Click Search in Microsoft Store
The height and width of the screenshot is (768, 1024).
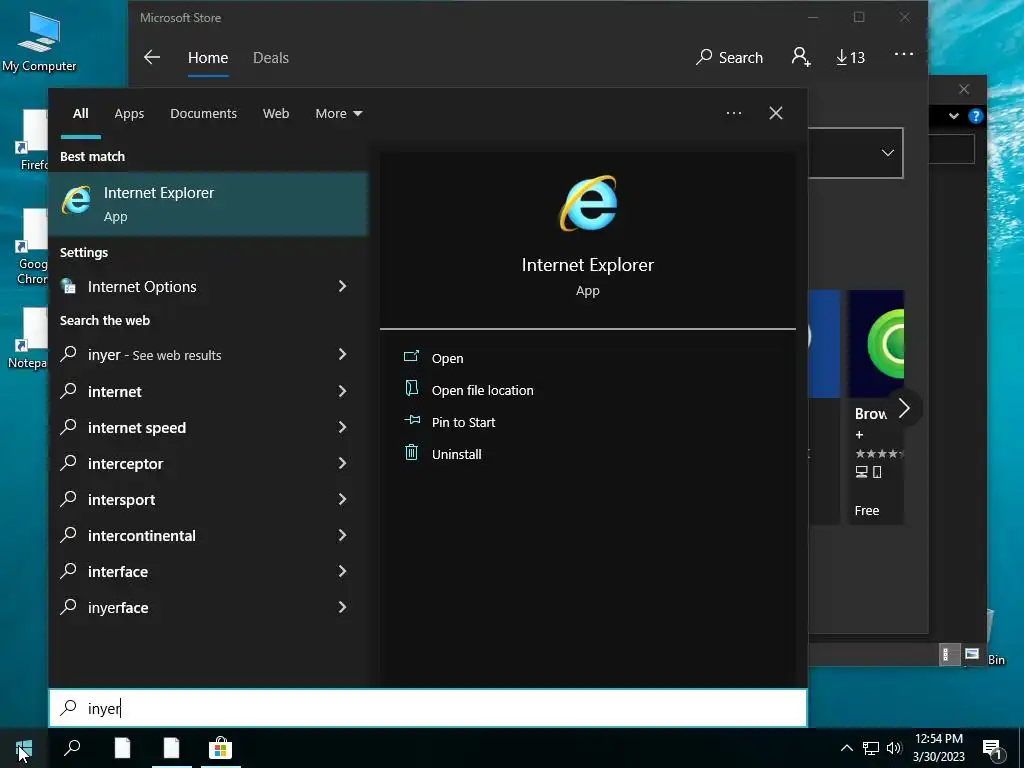[x=729, y=57]
